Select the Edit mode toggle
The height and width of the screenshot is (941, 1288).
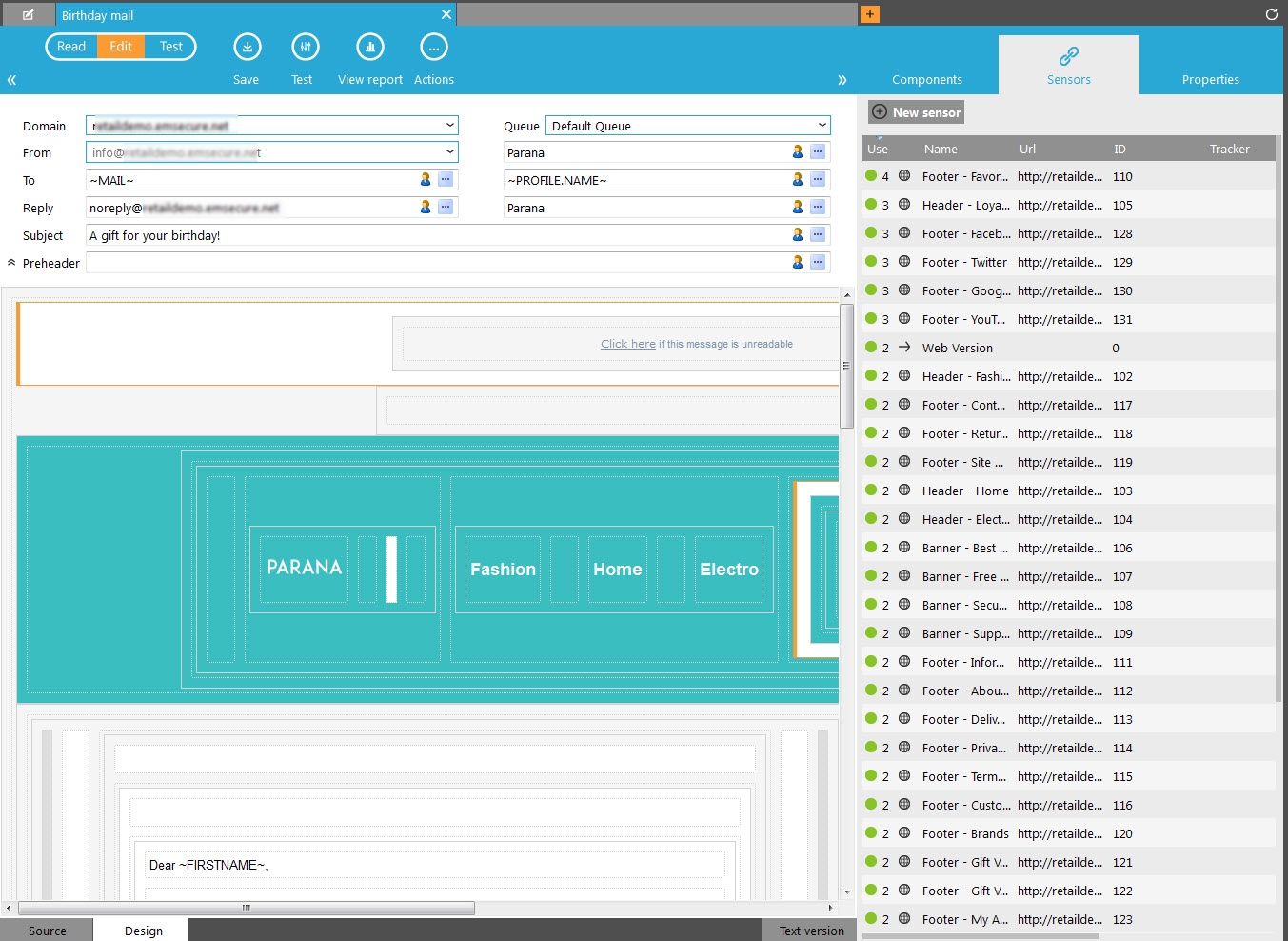(x=121, y=47)
